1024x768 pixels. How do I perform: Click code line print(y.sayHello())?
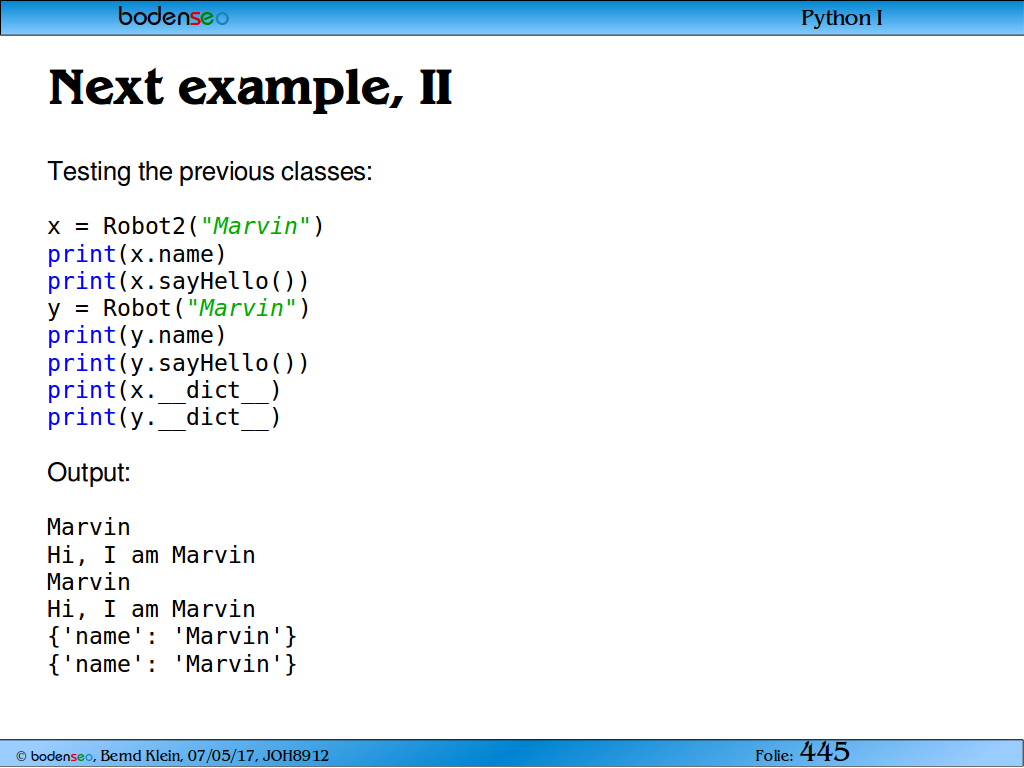click(178, 363)
